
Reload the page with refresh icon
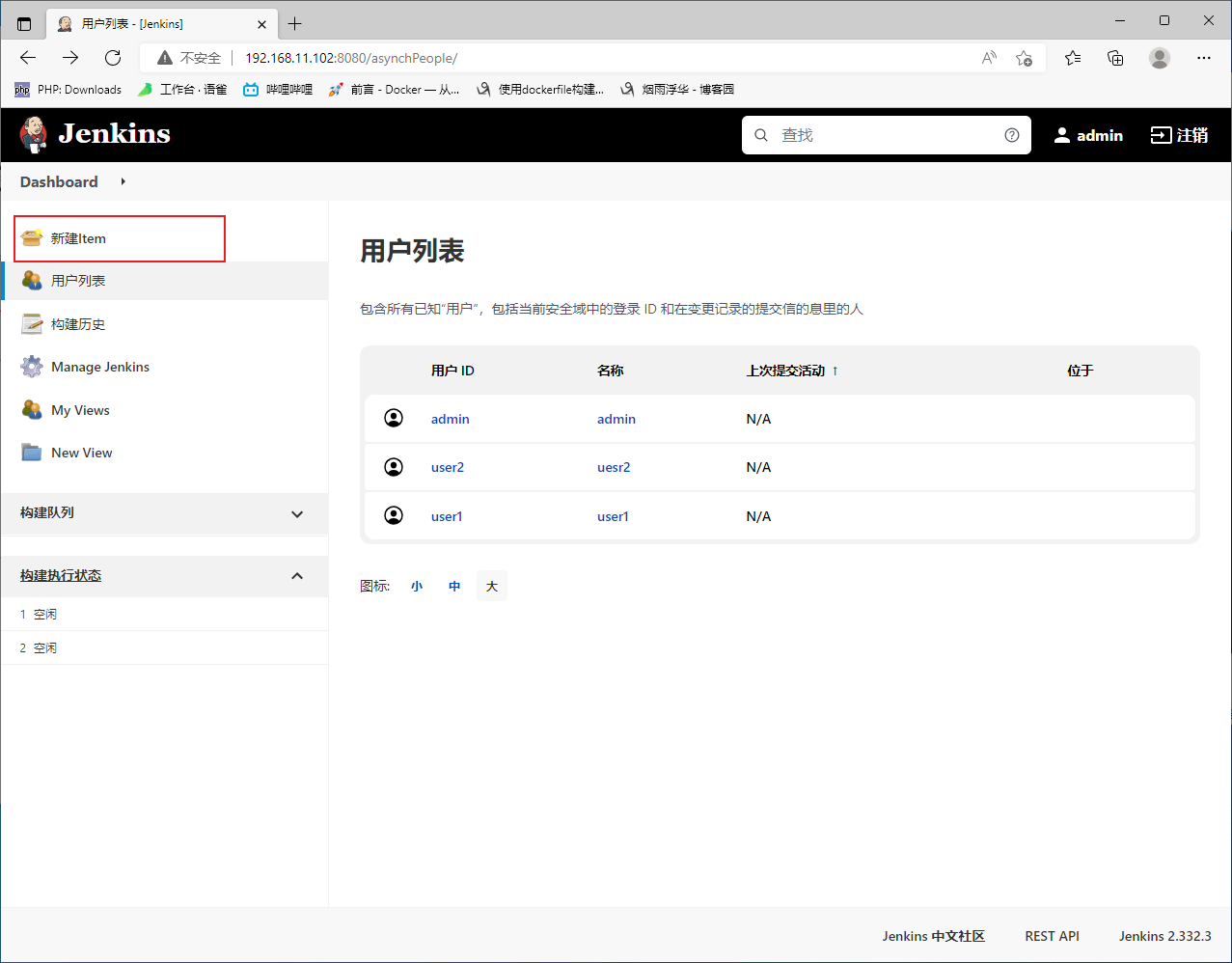point(113,58)
